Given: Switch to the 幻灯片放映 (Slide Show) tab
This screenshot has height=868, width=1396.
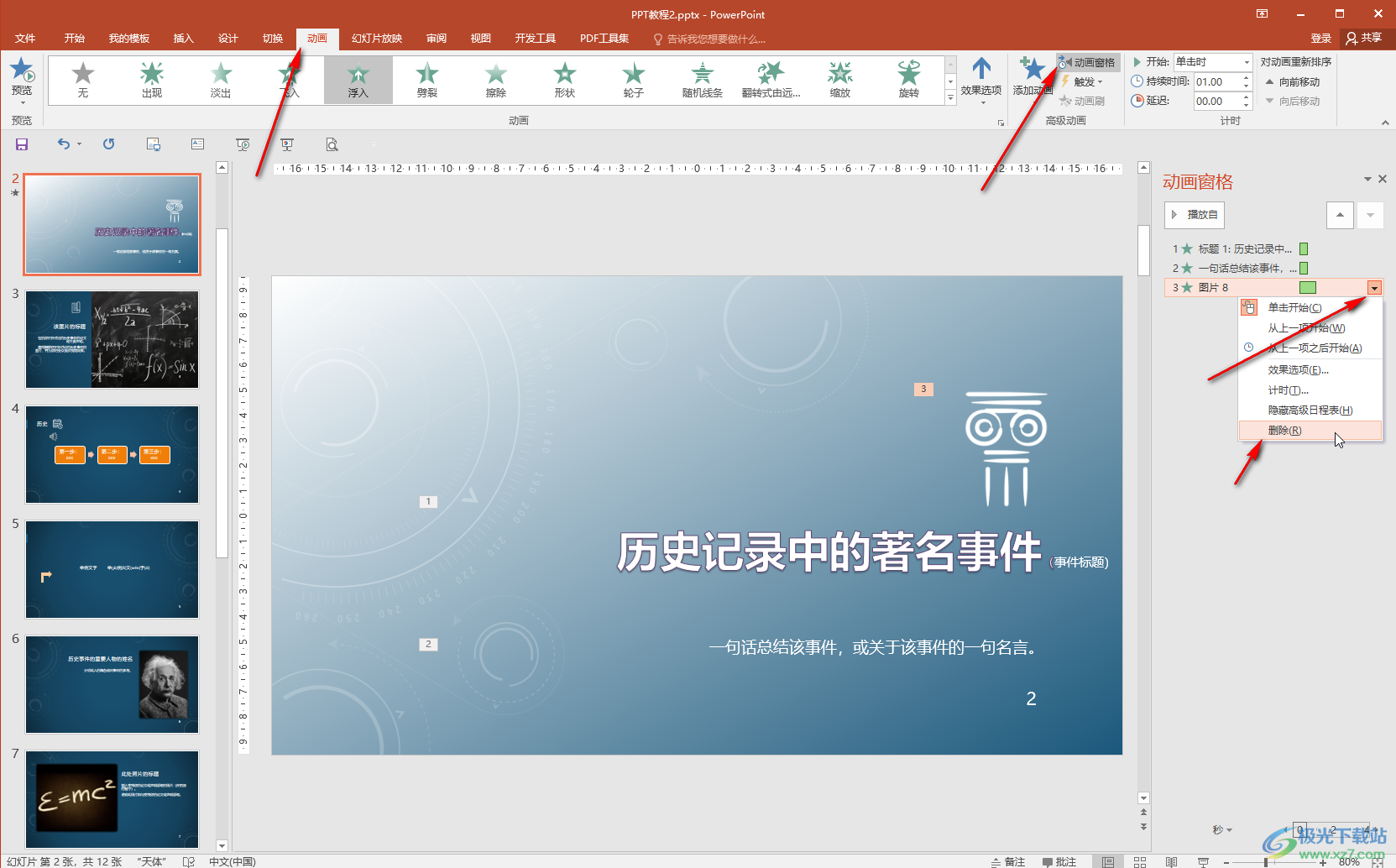Looking at the screenshot, I should tap(377, 39).
